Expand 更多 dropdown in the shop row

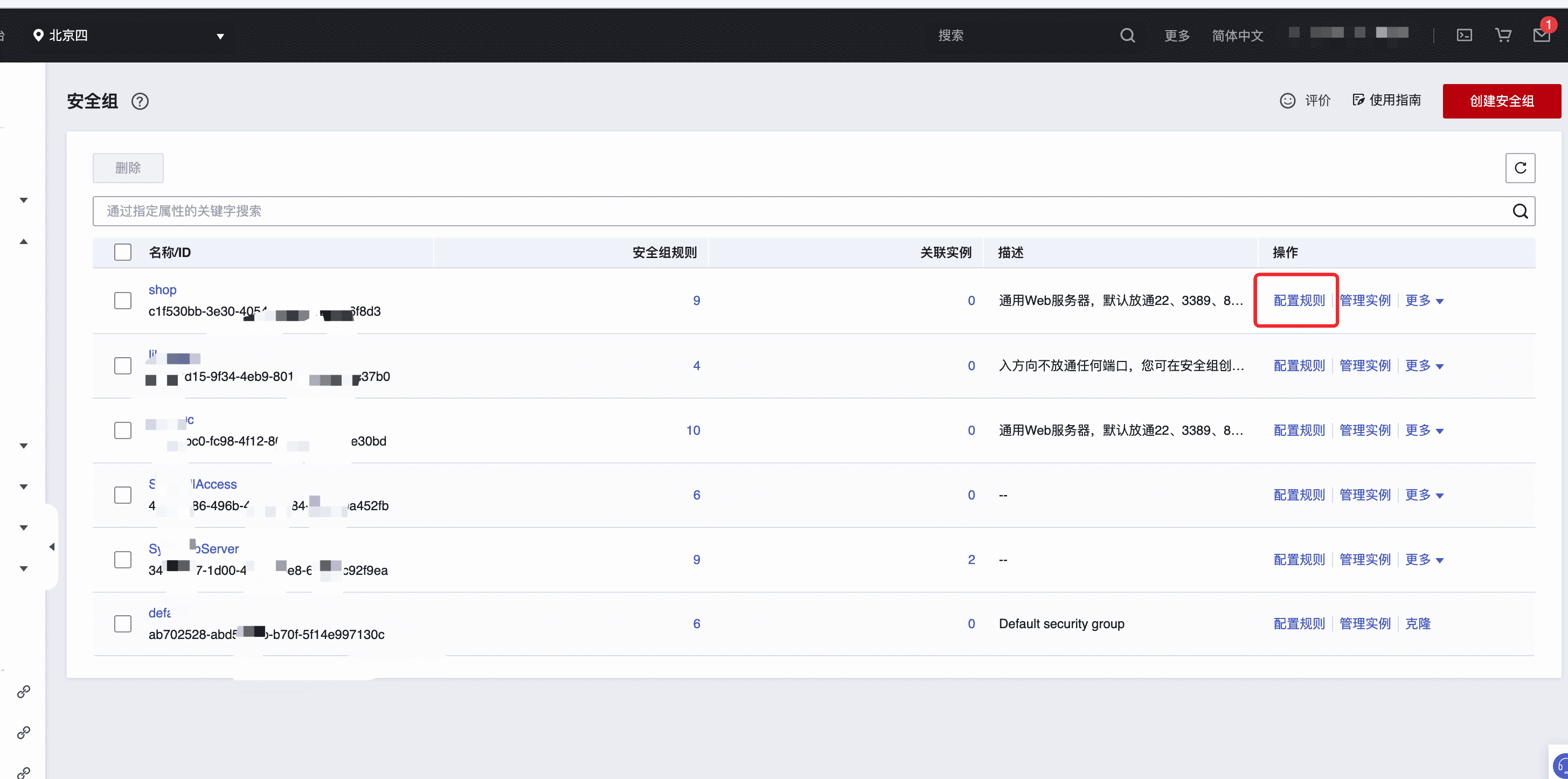tap(1424, 301)
